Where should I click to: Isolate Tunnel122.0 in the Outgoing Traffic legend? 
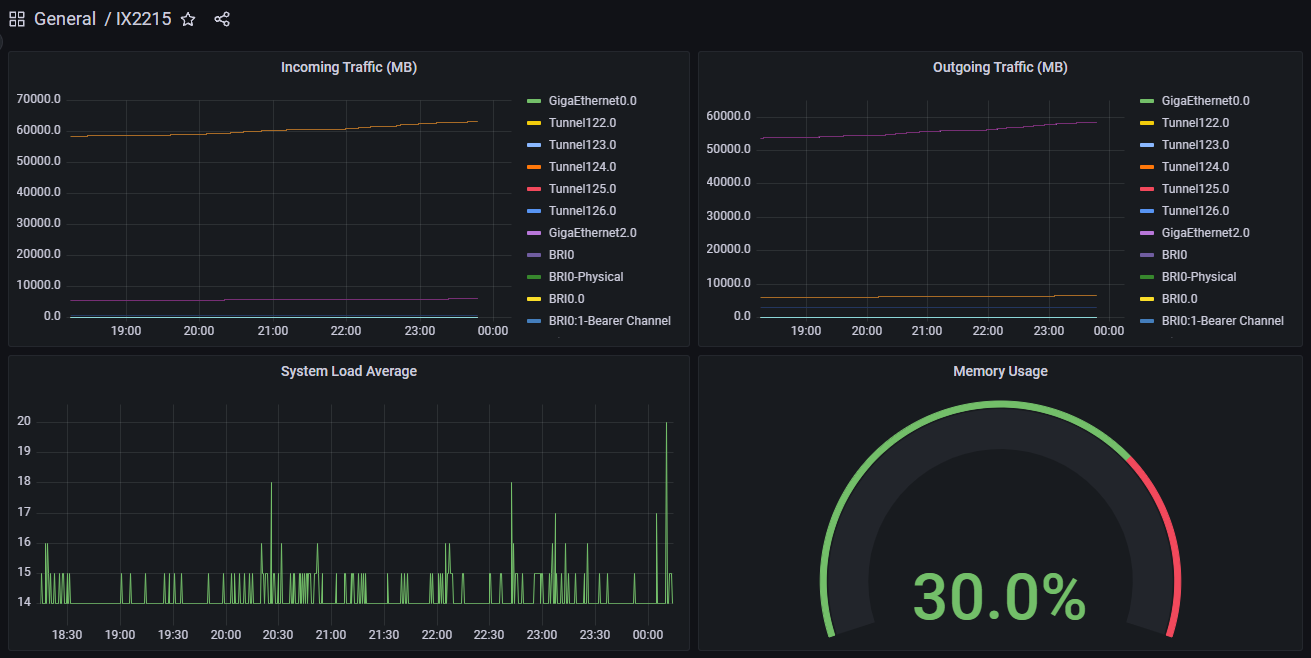(x=1195, y=123)
